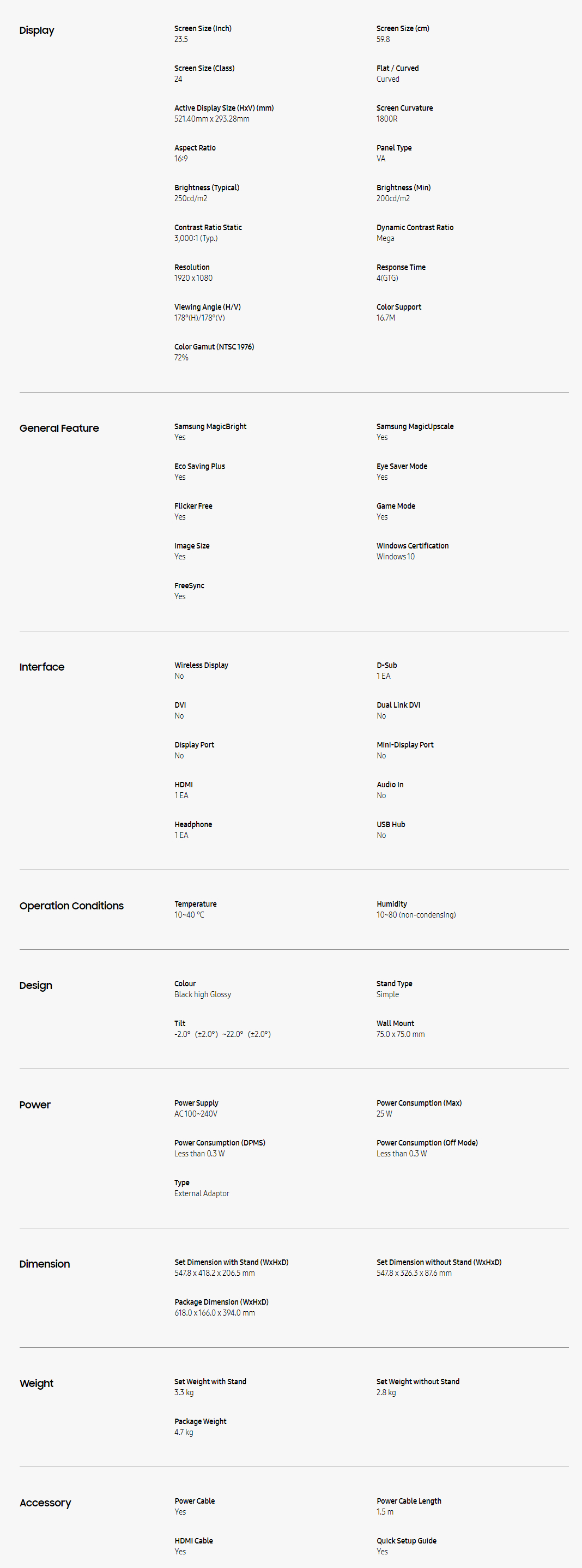Select the General Feature section heading
Screen dimensions: 582x1568
point(59,429)
